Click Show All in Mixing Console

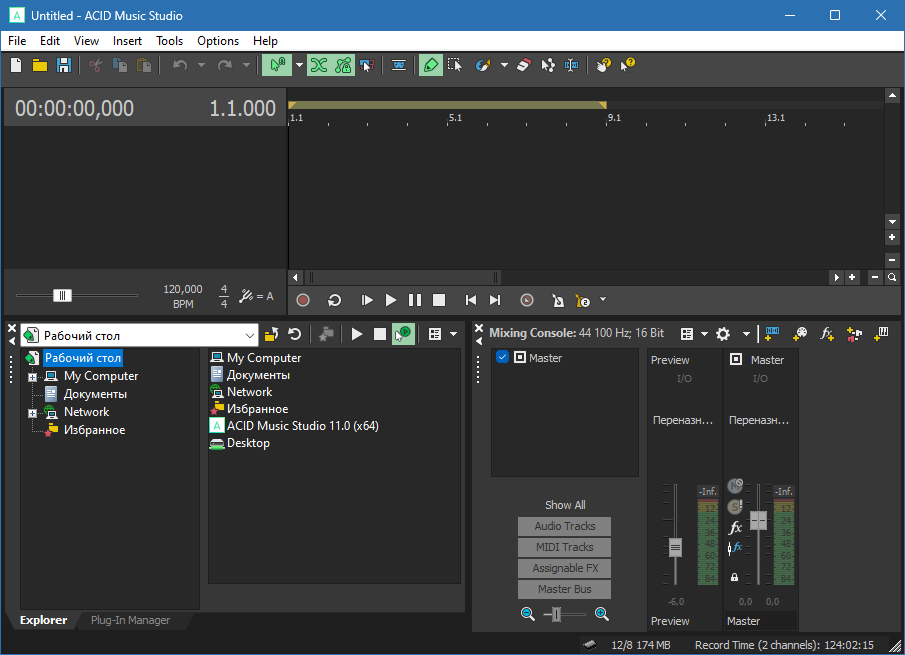tap(565, 505)
